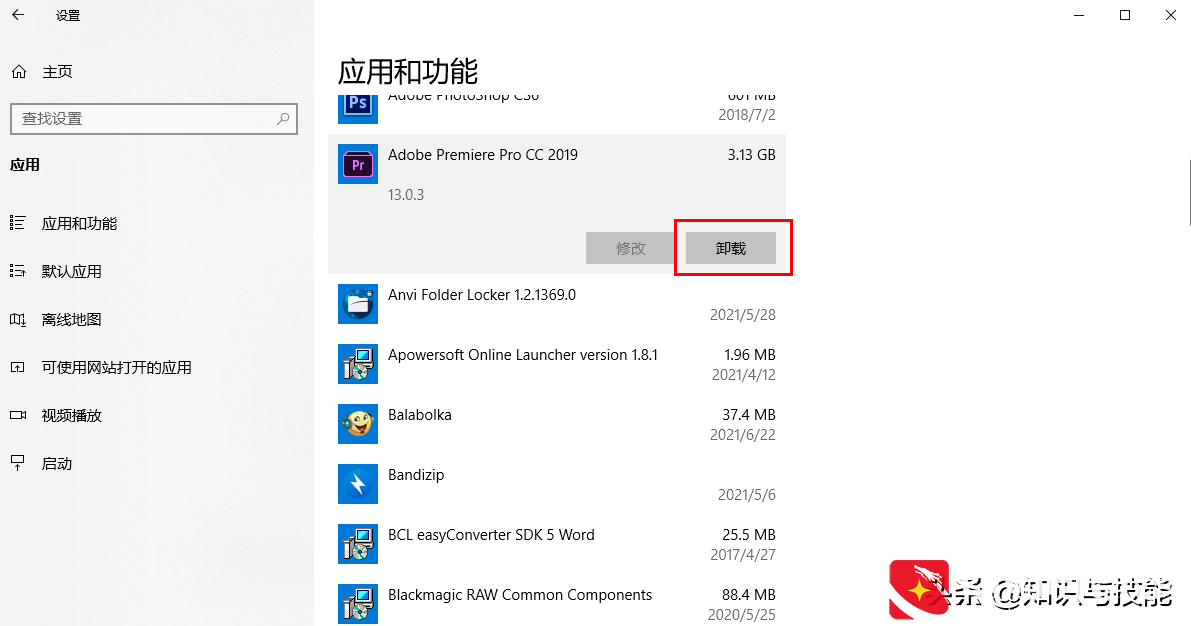This screenshot has height=626, width=1191.
Task: Click the 88.4 MB size value
Action: (749, 595)
